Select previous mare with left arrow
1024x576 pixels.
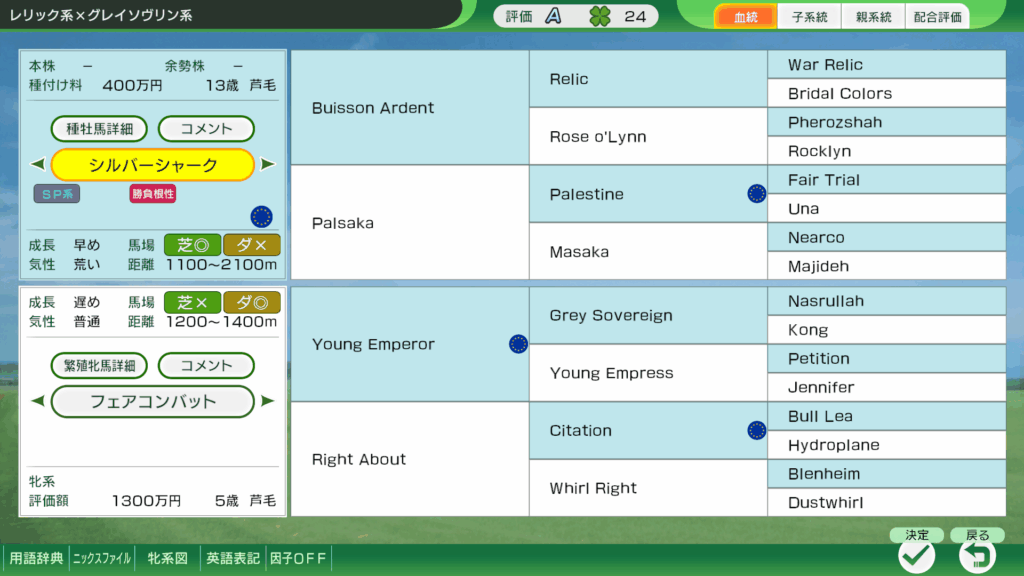click(x=38, y=401)
